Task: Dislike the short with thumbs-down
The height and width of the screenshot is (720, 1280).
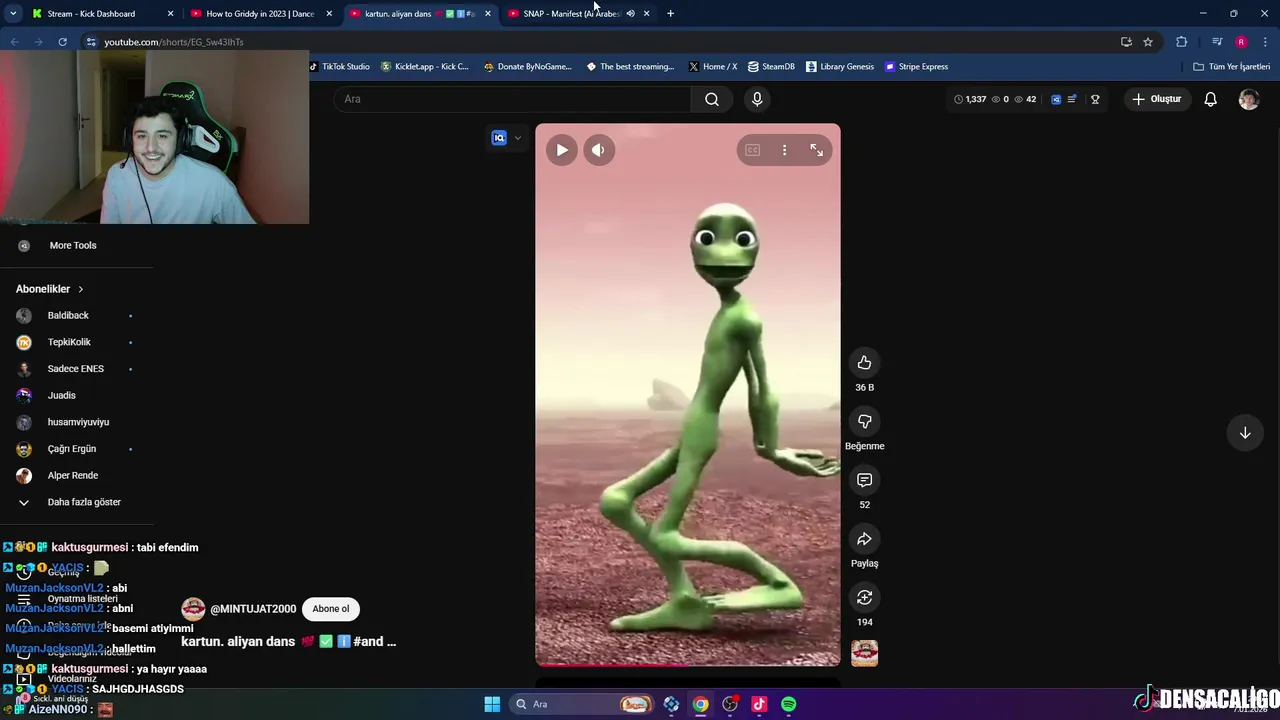Action: coord(864,421)
